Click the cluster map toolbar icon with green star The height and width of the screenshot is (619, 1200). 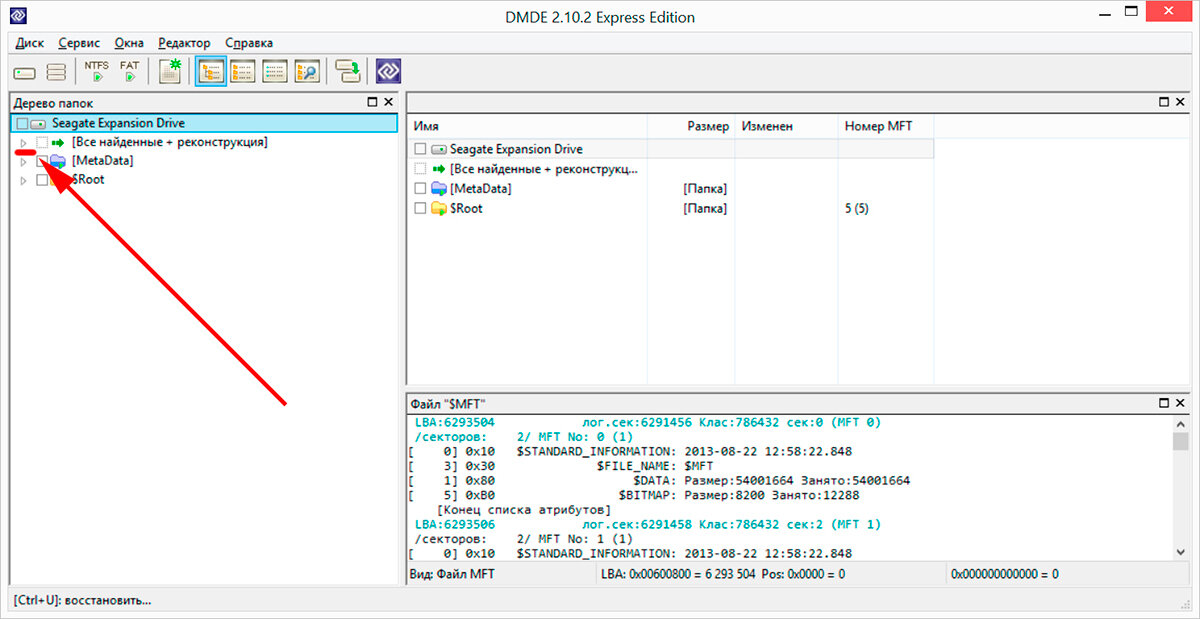coord(171,72)
